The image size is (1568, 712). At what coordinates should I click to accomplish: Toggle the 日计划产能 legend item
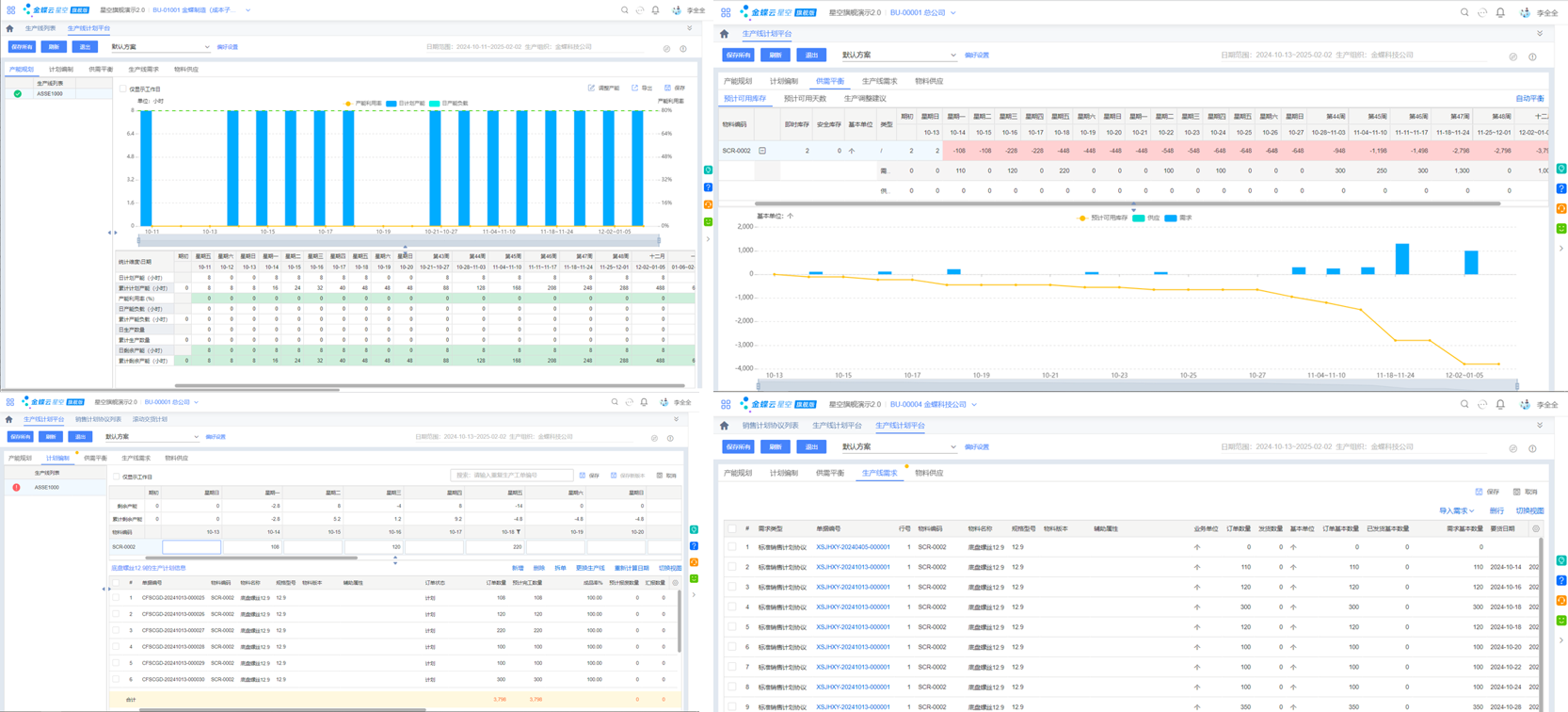[405, 104]
